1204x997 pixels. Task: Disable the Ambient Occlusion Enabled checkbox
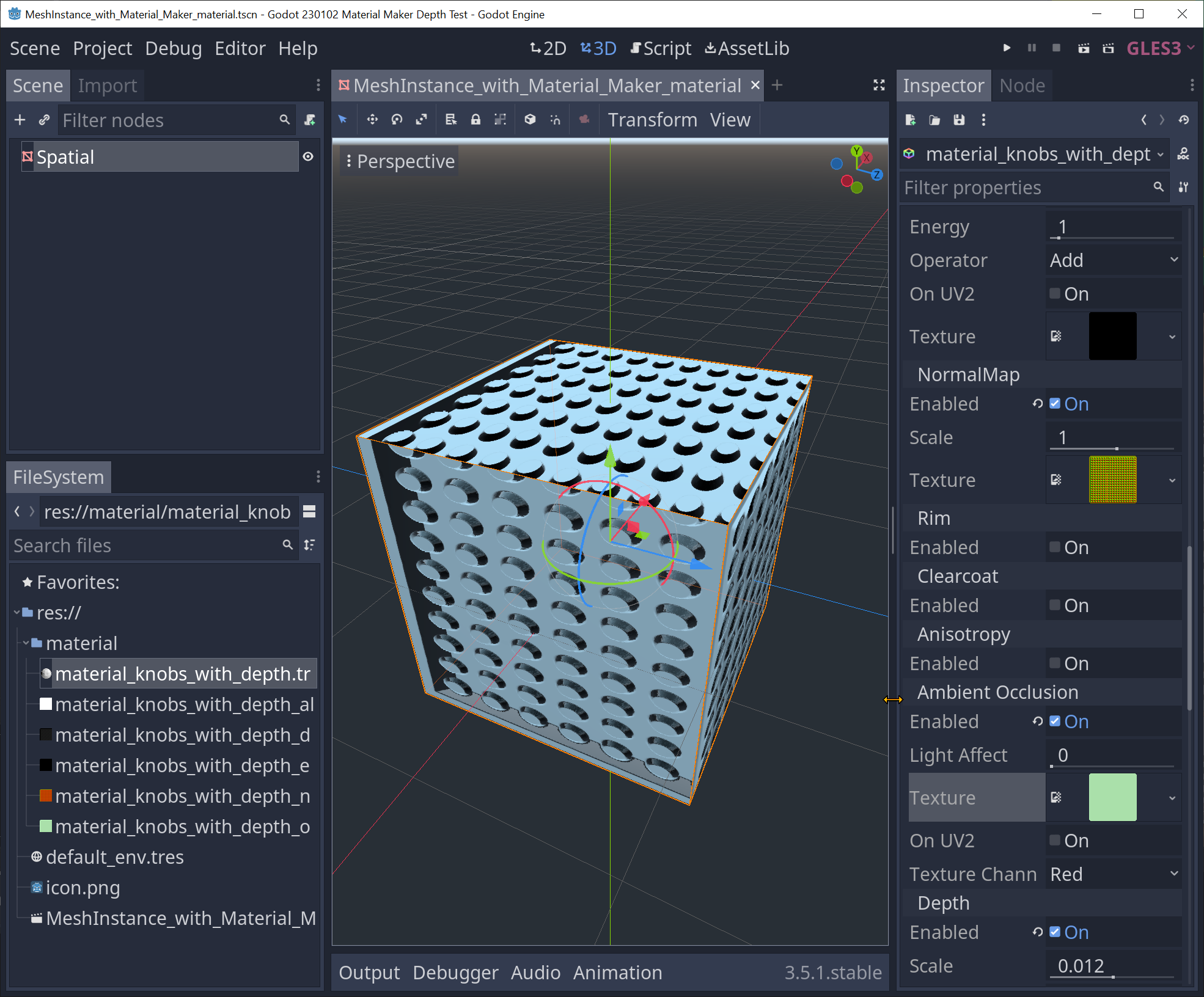(1055, 721)
